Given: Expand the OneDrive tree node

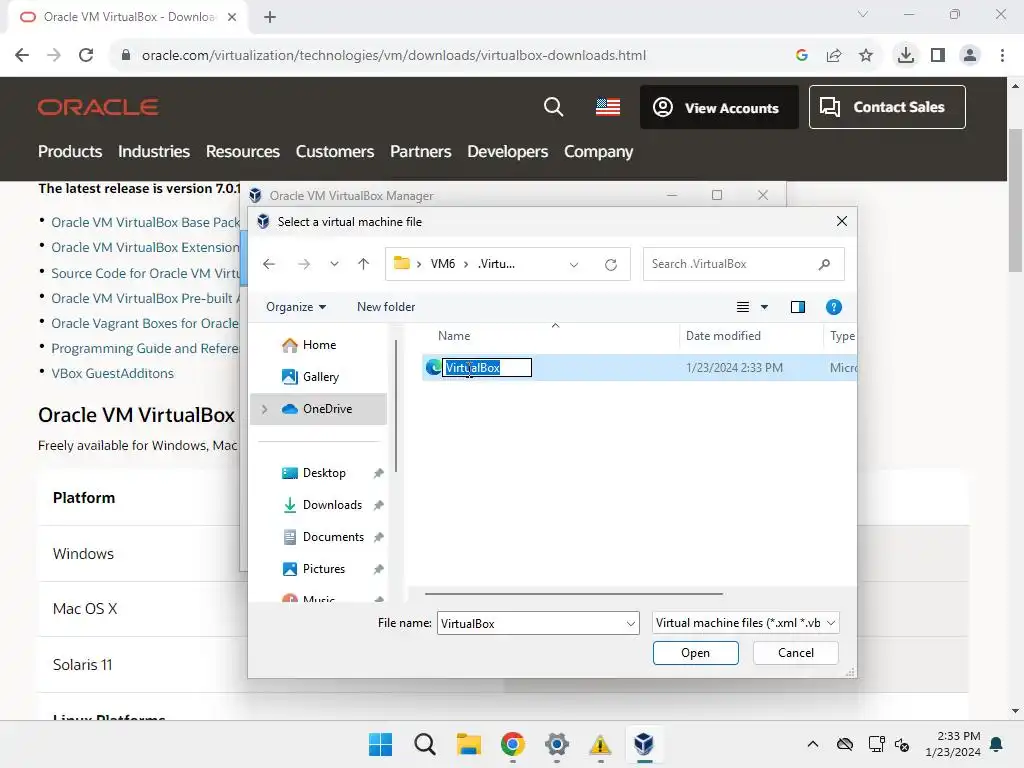Looking at the screenshot, I should click(264, 409).
